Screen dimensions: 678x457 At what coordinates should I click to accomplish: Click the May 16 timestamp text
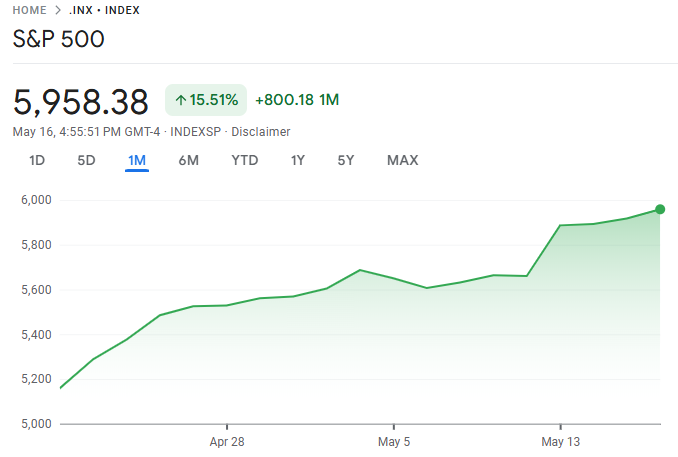click(x=86, y=131)
